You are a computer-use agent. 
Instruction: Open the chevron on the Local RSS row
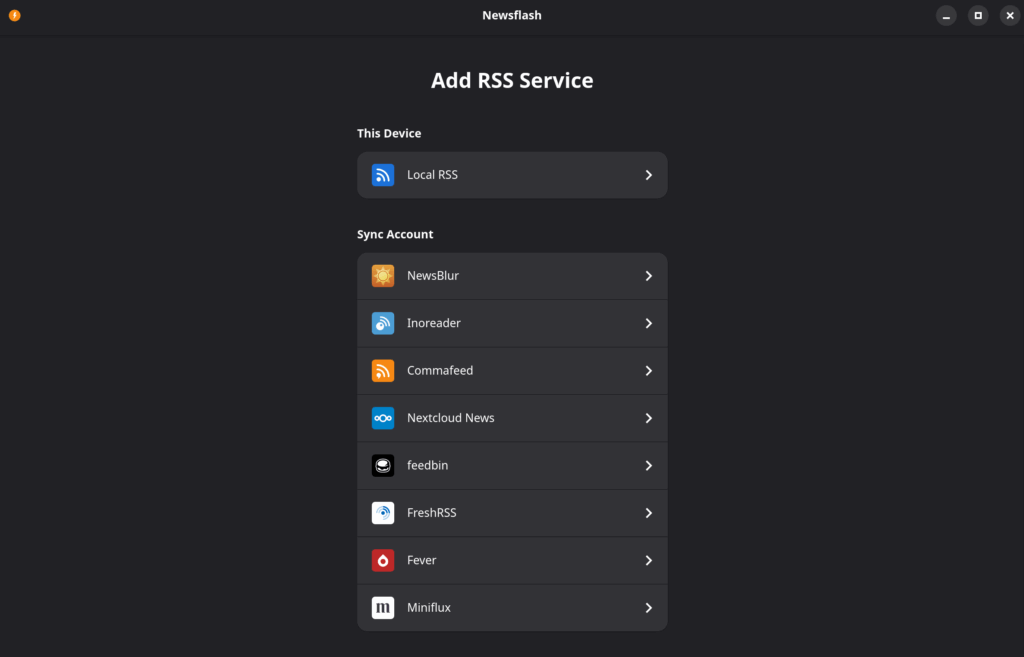pyautogui.click(x=648, y=175)
